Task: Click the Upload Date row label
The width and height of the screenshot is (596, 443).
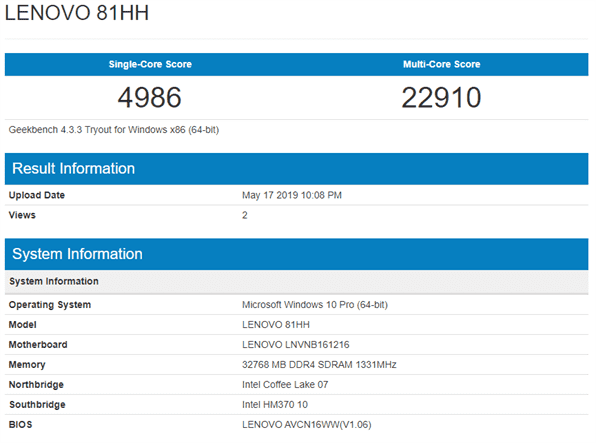Action: (37, 195)
